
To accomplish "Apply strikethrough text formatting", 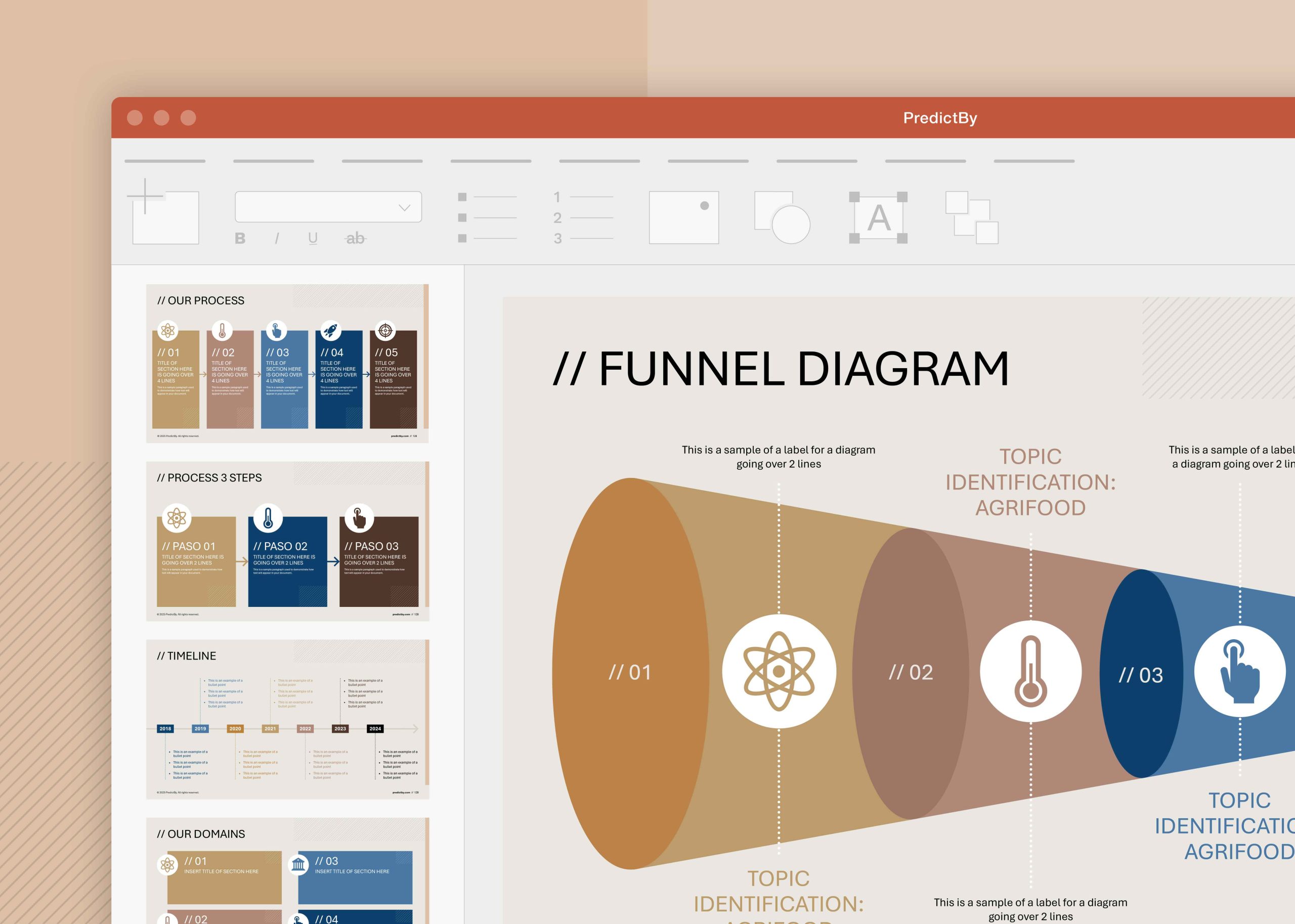I will coord(355,238).
